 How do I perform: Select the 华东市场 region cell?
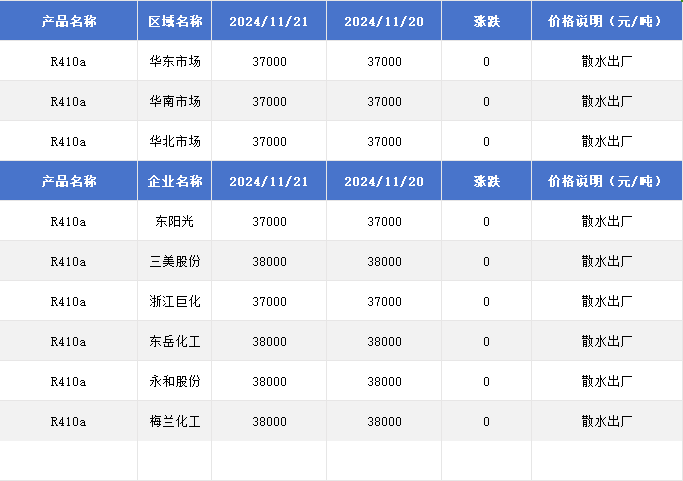(x=175, y=61)
